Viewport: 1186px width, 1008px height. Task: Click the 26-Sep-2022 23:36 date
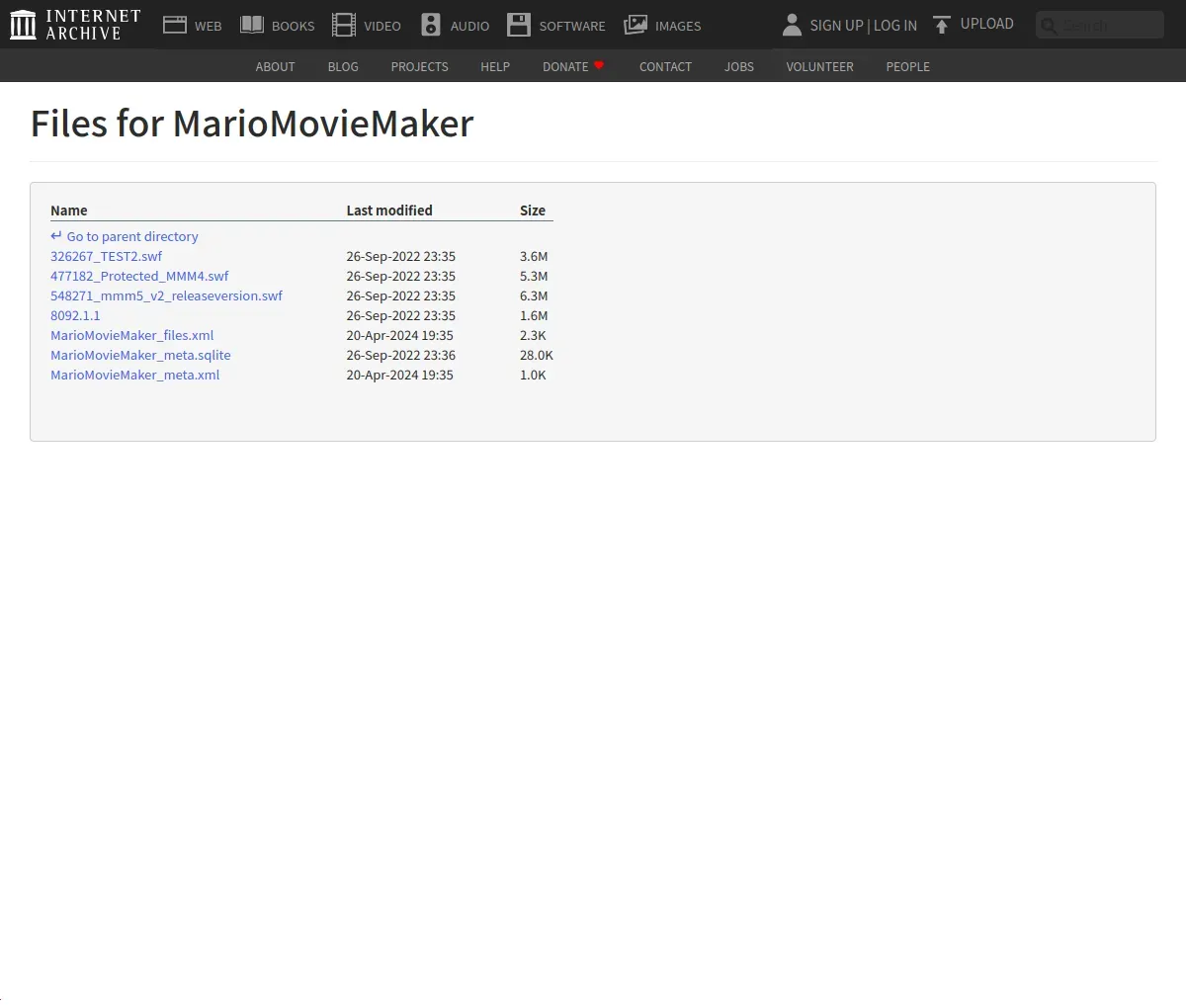(400, 355)
